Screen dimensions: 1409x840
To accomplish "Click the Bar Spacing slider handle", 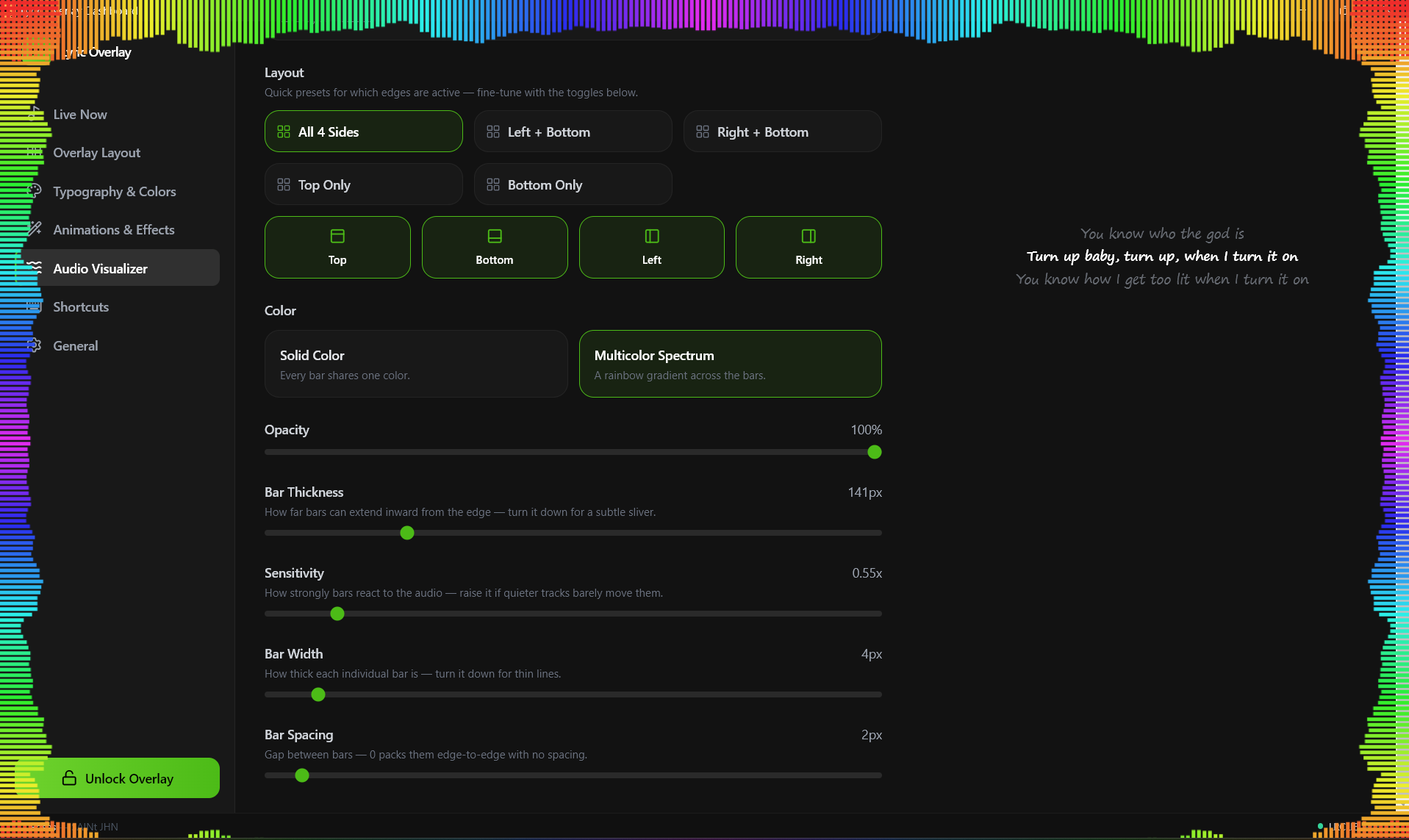I will [302, 775].
